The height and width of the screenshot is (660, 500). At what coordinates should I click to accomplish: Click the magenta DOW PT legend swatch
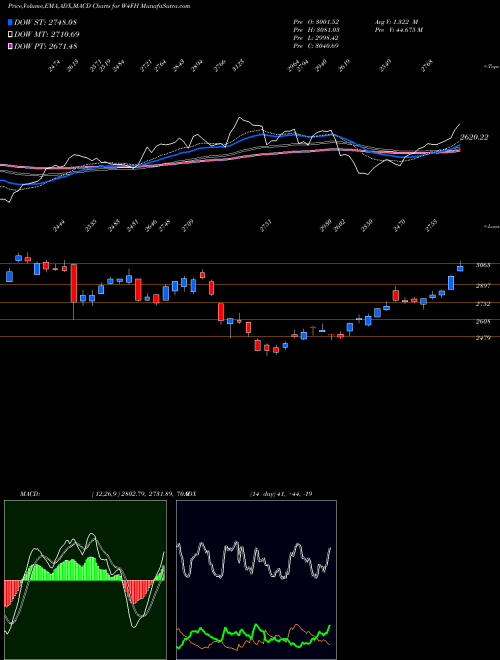click(x=10, y=46)
